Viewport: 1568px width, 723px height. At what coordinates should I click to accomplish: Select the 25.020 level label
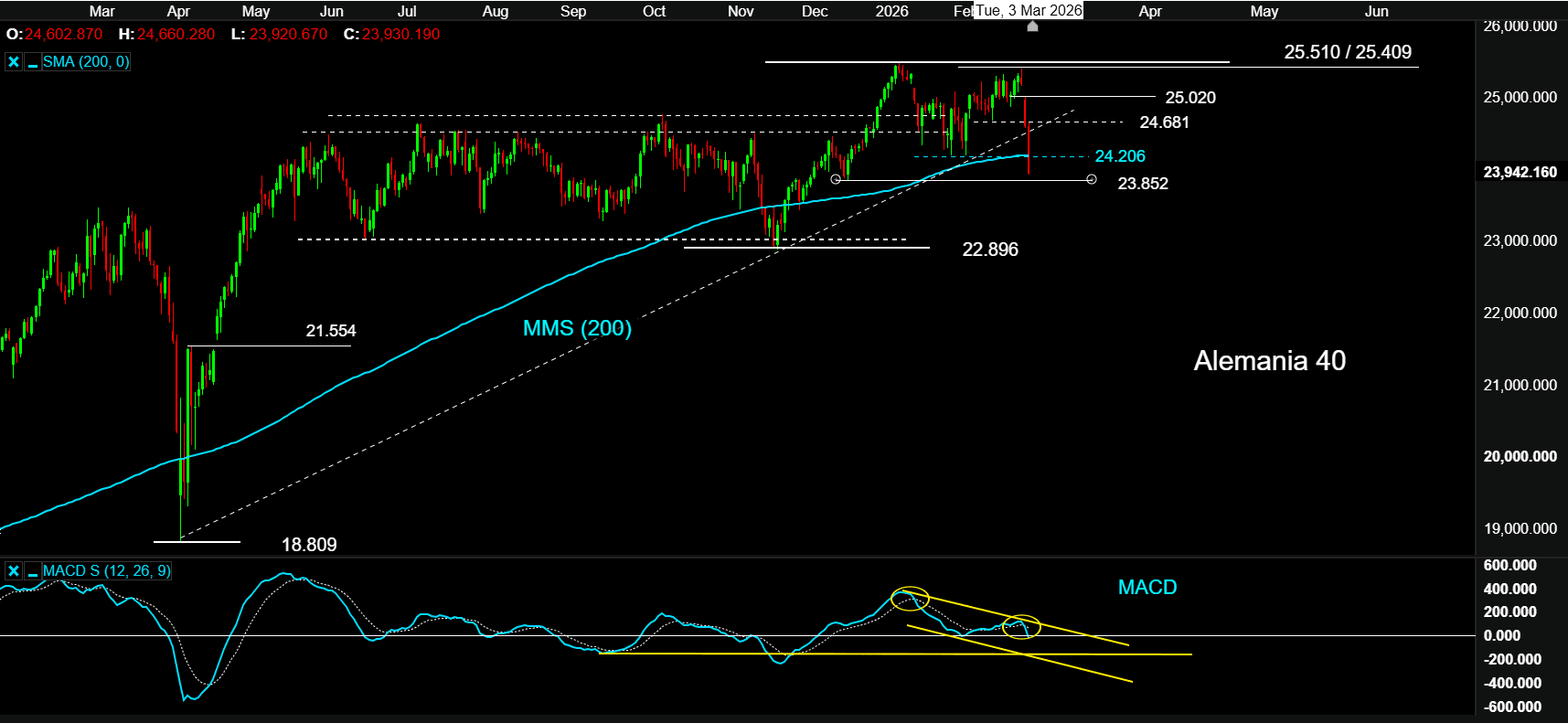1189,98
